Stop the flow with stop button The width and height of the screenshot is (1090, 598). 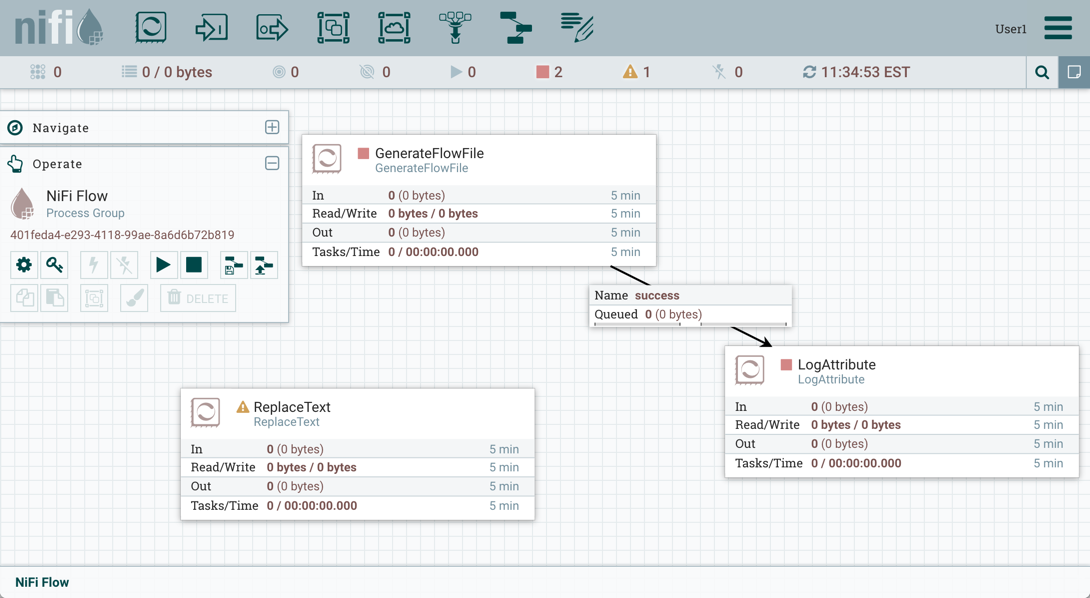point(194,265)
